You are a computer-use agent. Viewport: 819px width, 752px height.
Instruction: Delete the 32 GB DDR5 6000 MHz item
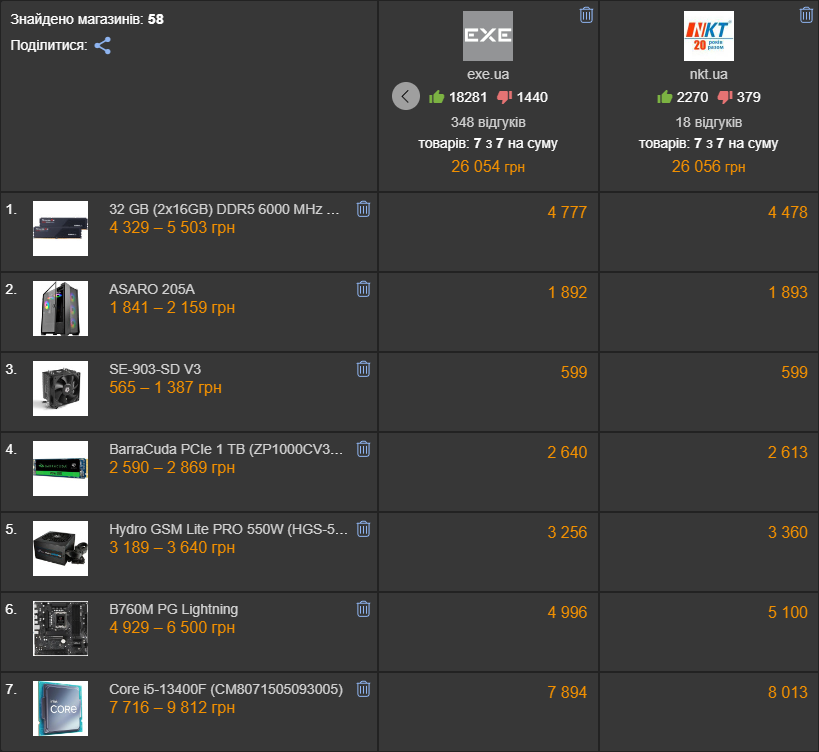click(x=363, y=209)
